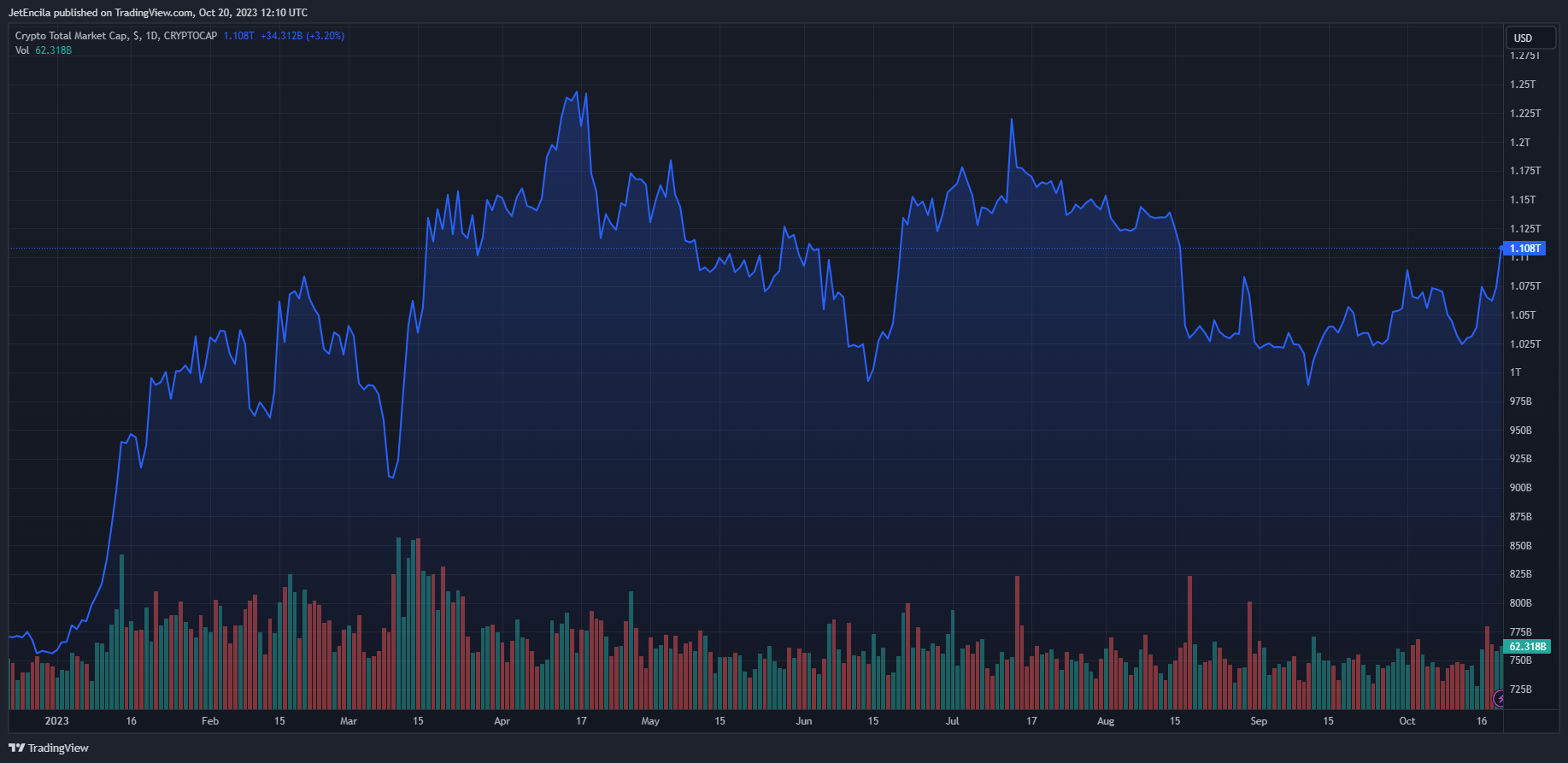Click the blue 1.108T current price label
Screen dimensions: 1568x763
click(x=1524, y=249)
